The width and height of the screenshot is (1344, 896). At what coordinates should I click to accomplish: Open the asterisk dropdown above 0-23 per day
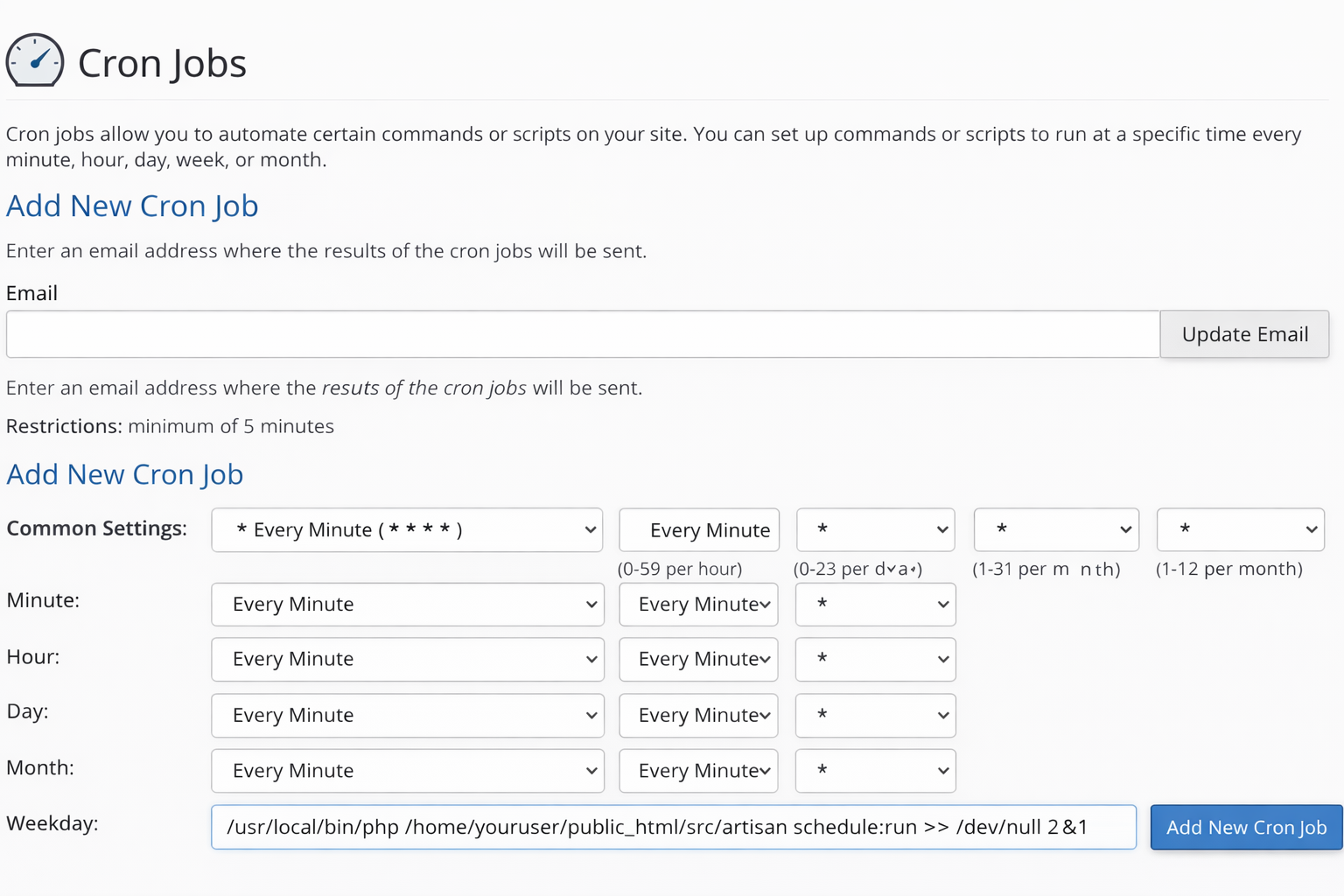(875, 530)
